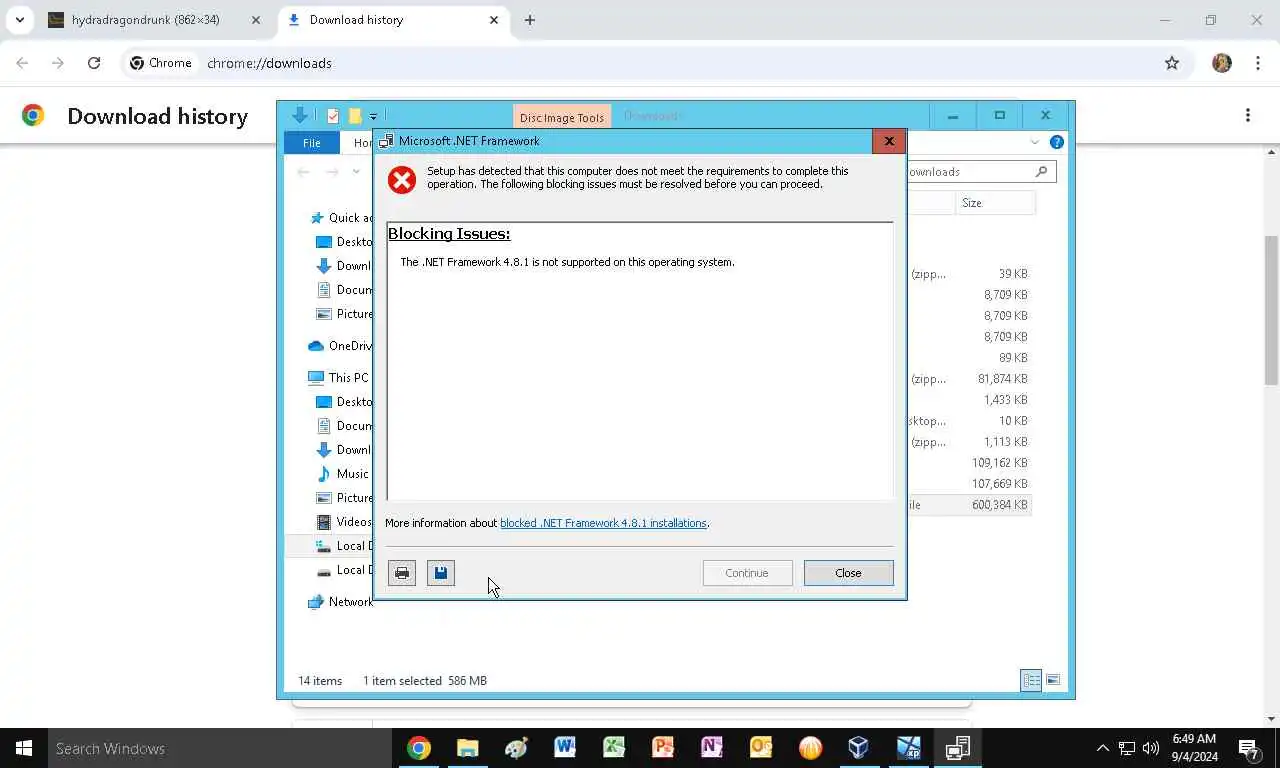1280x768 pixels.
Task: Switch Explorer to details view icon
Action: (1031, 680)
